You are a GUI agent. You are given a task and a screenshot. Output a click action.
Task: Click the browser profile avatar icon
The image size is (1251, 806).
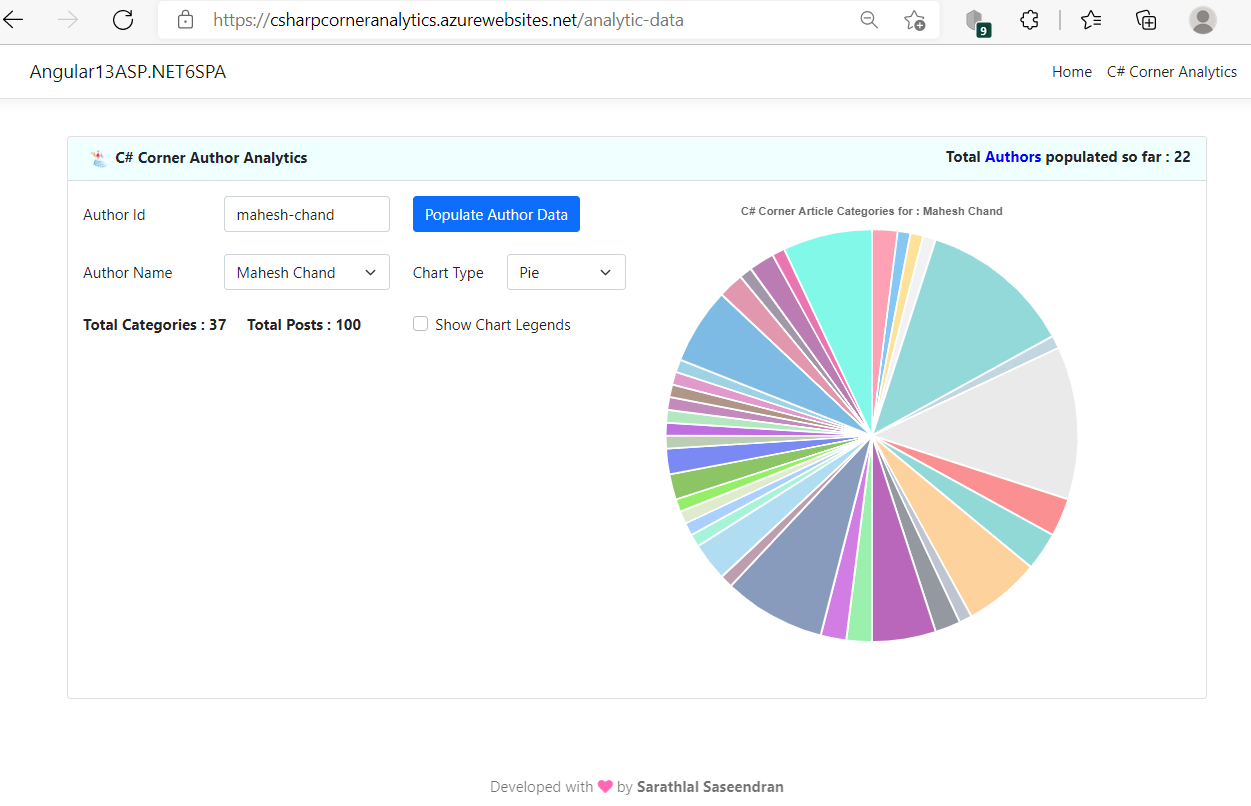(x=1202, y=20)
